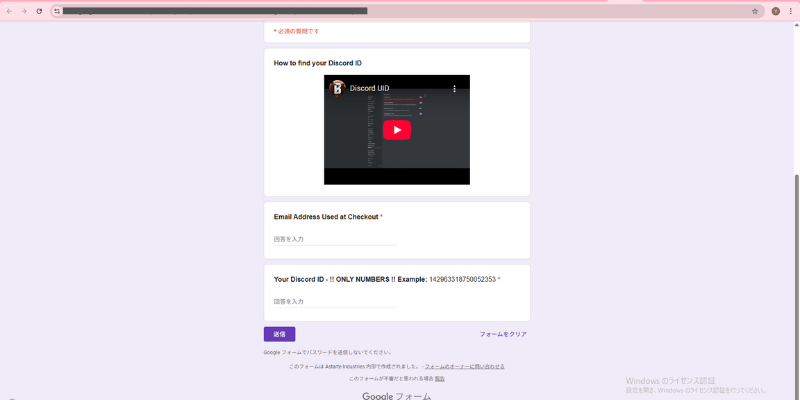Go back to the previous page

pyautogui.click(x=9, y=11)
